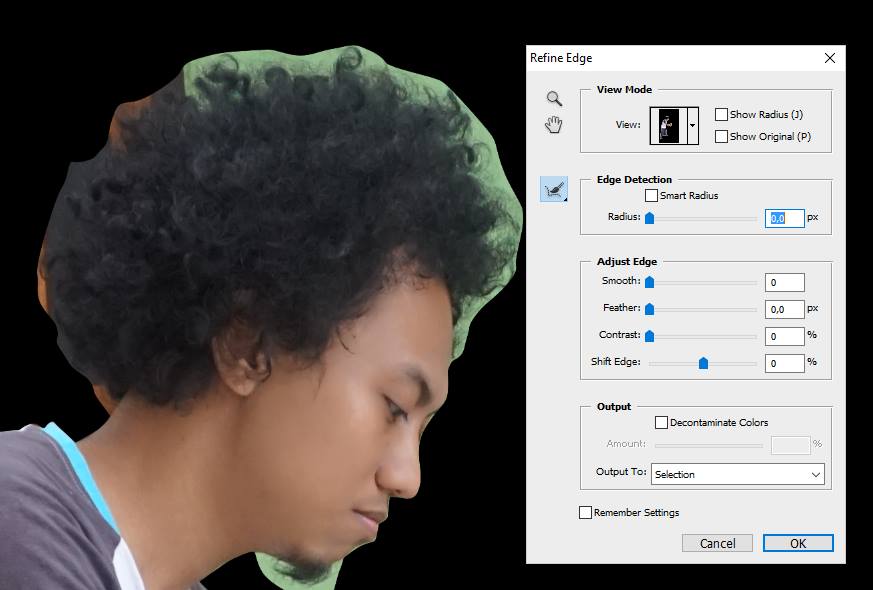Select the Refine Radius brush tool

click(x=552, y=189)
